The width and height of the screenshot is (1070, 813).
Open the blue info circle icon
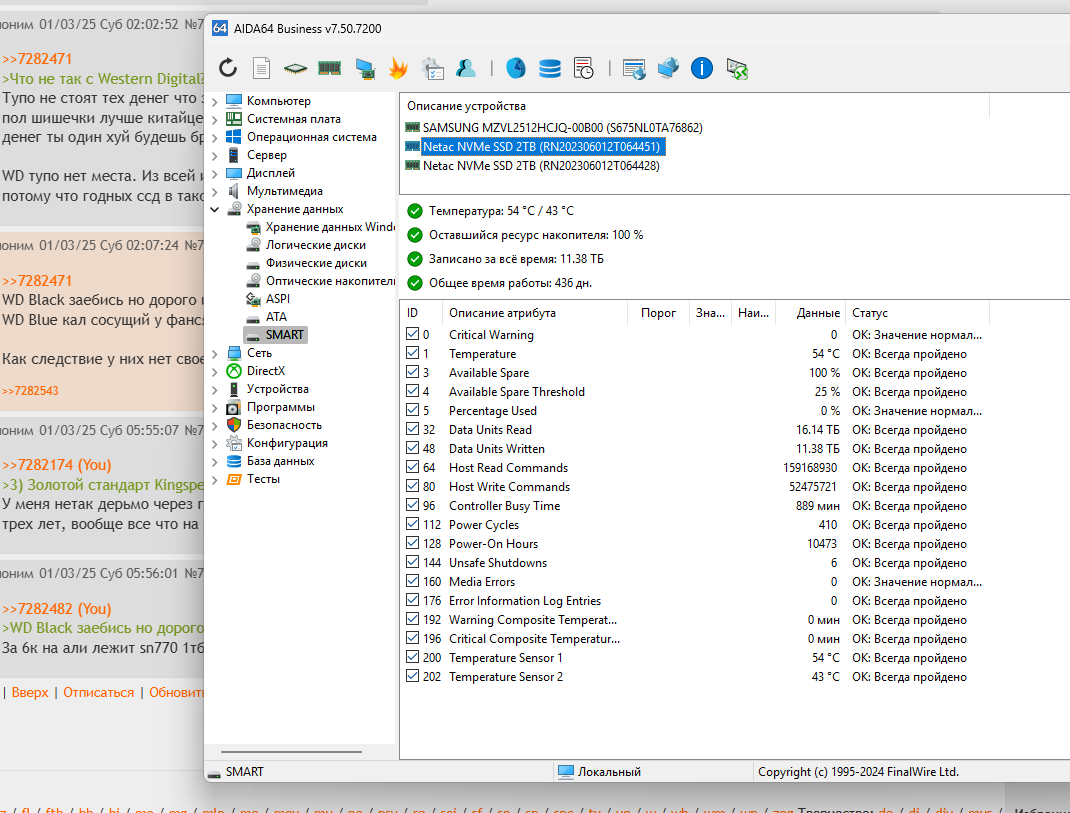pyautogui.click(x=702, y=68)
